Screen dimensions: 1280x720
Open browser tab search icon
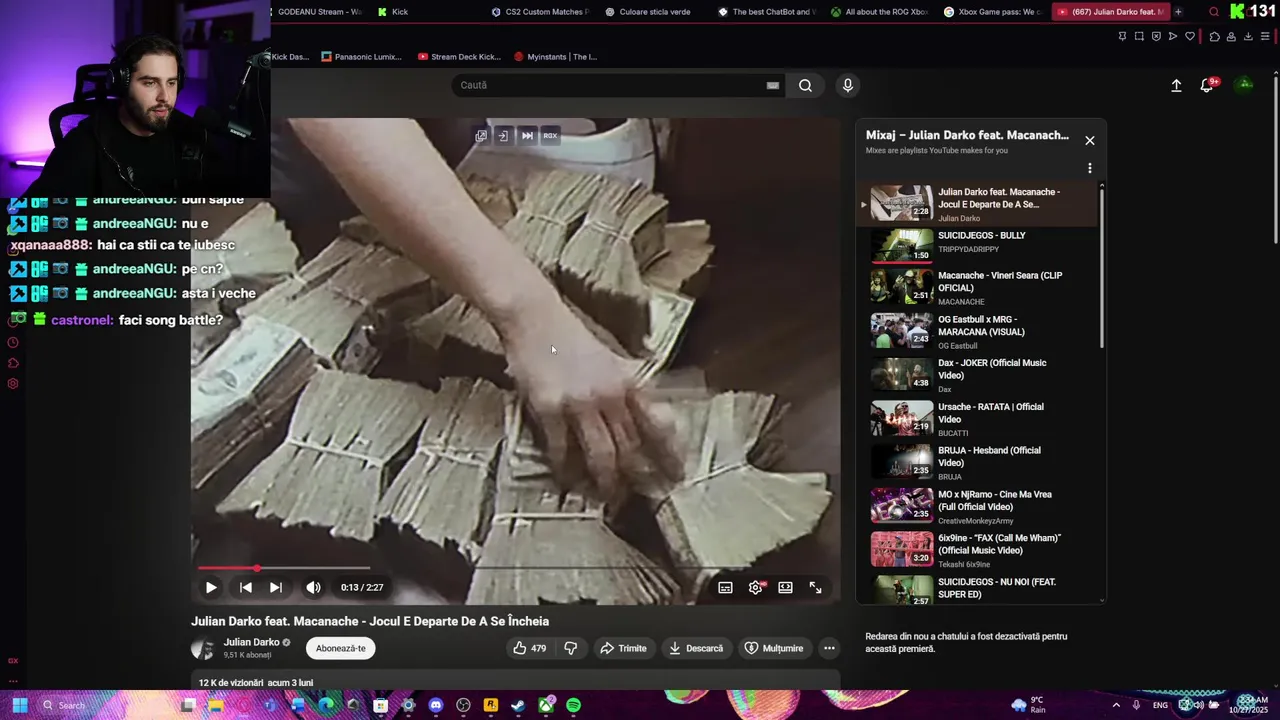click(1214, 12)
